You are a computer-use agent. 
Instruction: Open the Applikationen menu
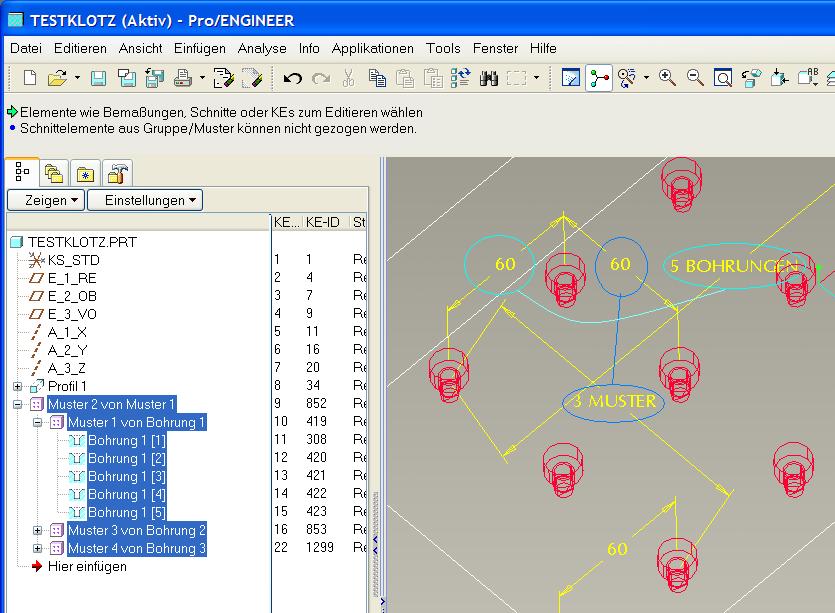click(x=372, y=48)
